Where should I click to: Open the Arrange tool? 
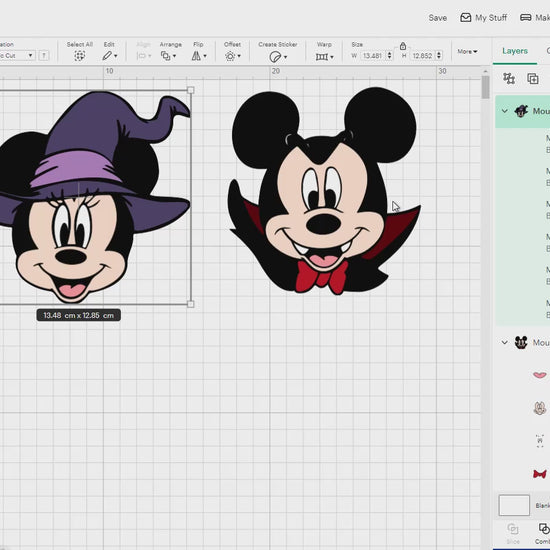[165, 55]
